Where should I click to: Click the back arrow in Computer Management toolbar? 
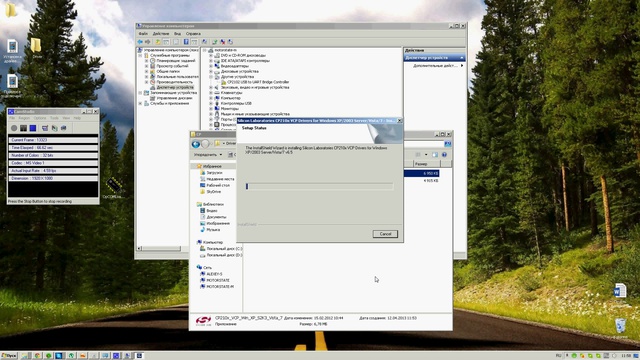click(140, 42)
